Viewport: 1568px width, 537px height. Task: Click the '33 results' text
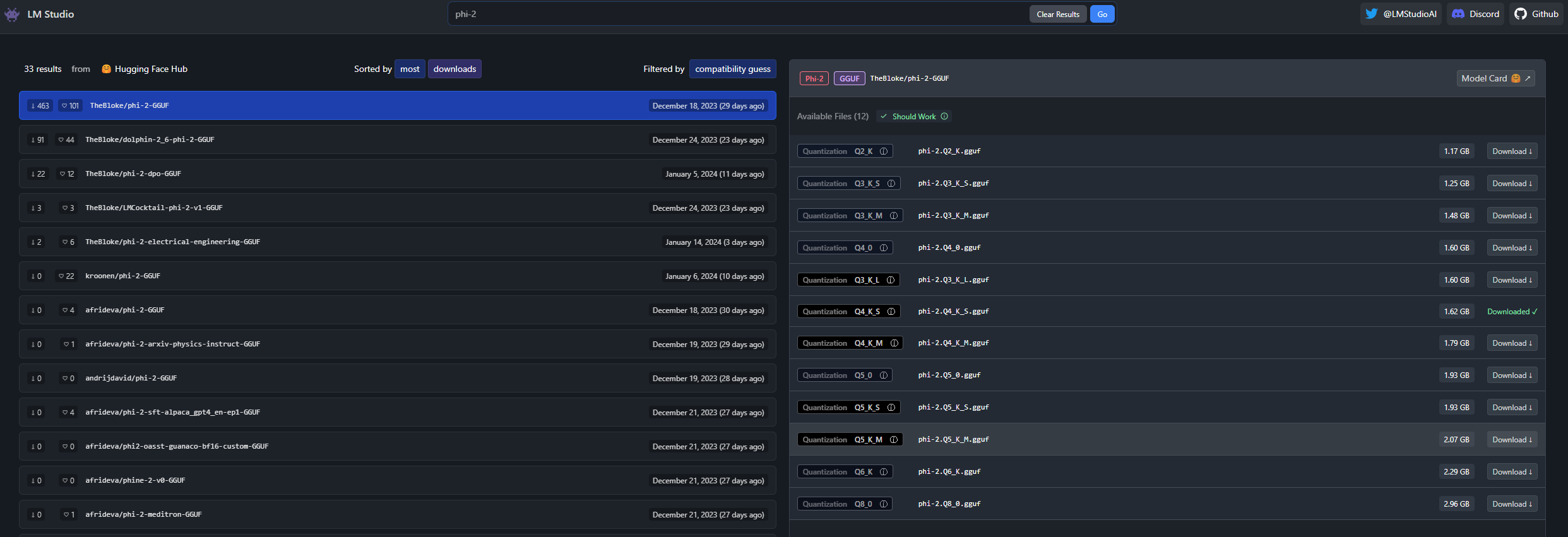pos(43,69)
